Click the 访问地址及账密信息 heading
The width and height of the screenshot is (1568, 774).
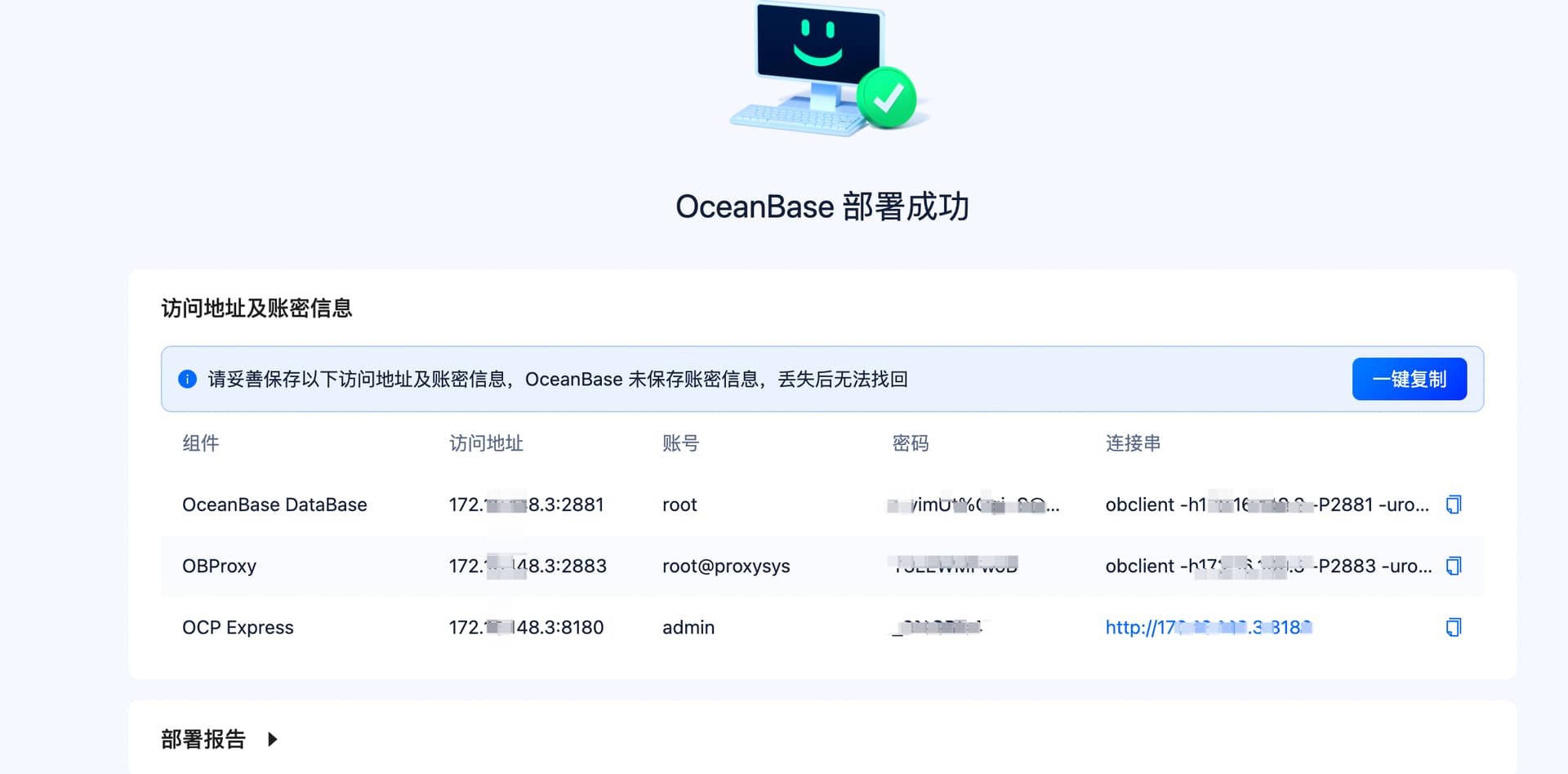point(256,308)
